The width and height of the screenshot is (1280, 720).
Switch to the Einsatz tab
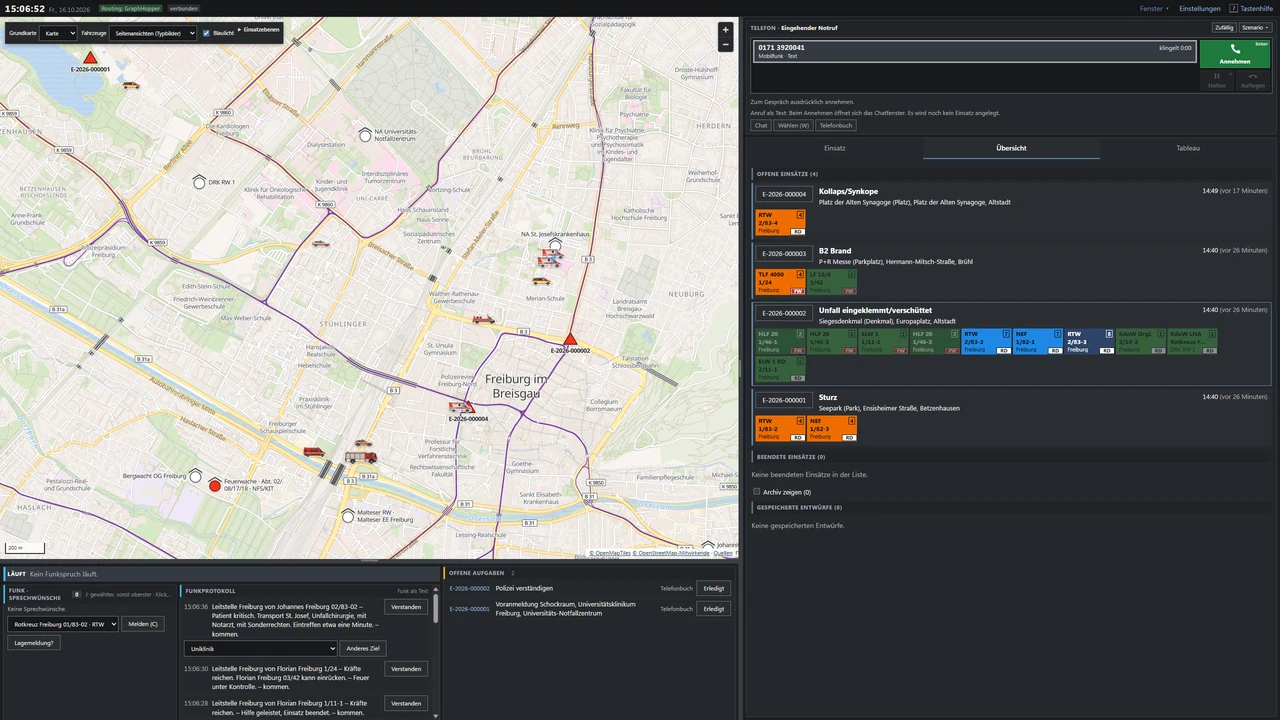tap(835, 148)
